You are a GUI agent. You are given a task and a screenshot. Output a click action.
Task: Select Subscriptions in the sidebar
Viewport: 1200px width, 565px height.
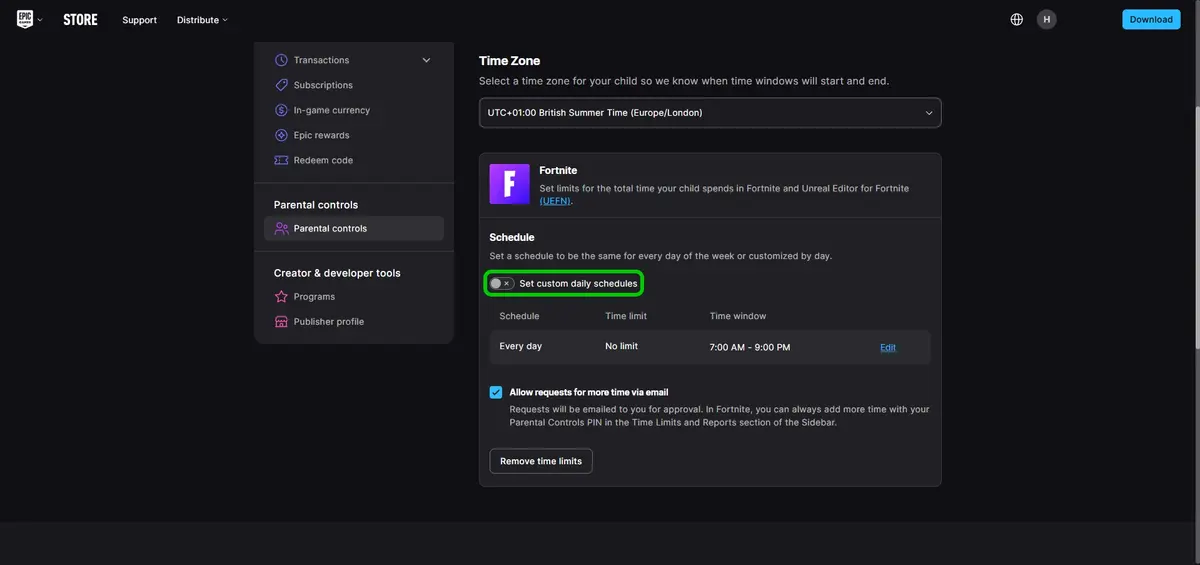(x=323, y=85)
